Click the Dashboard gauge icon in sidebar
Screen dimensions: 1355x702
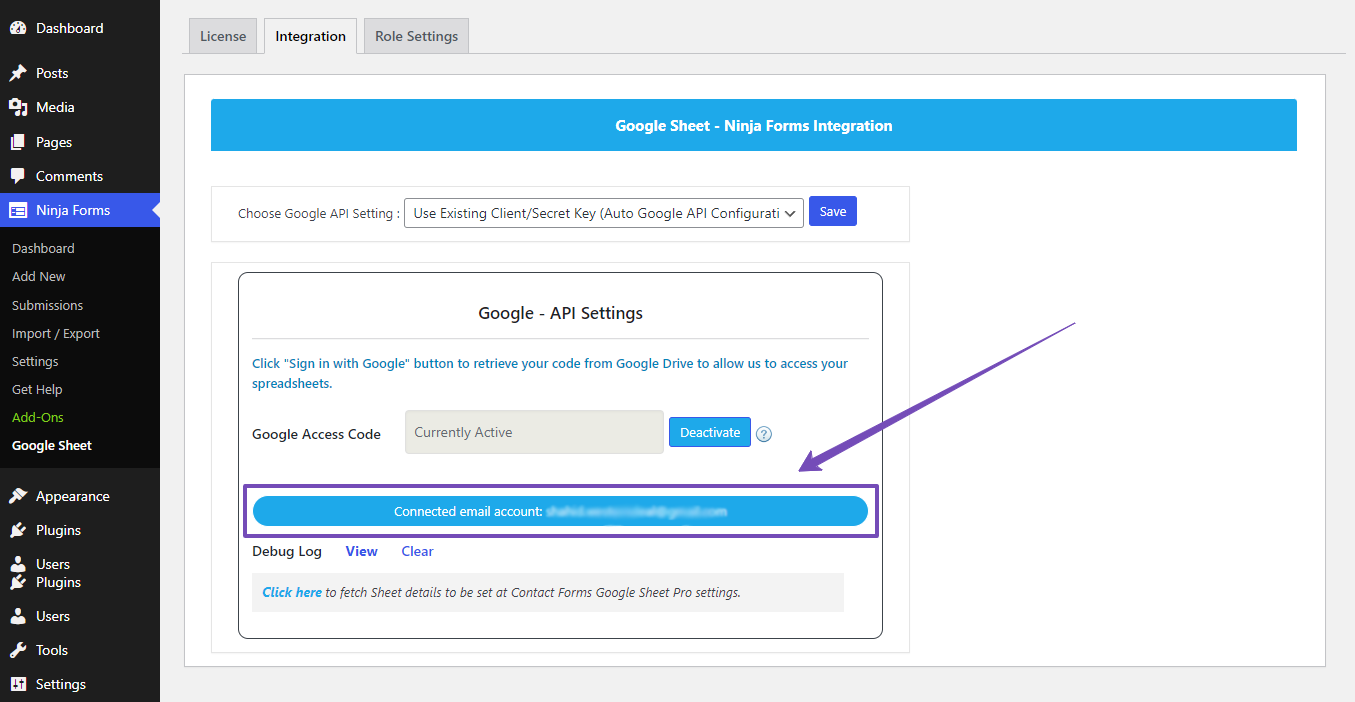[x=18, y=28]
